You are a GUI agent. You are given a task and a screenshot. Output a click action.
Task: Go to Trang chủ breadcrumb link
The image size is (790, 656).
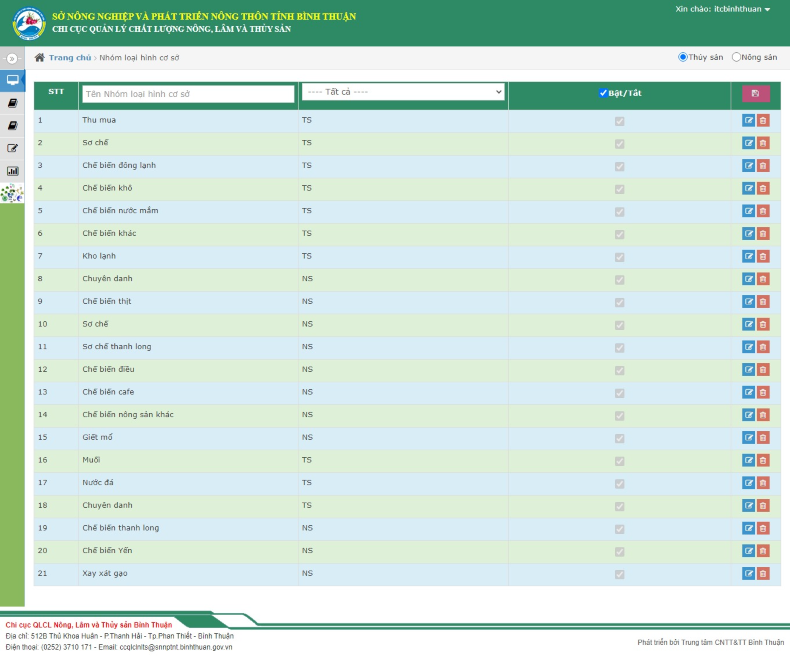pos(70,58)
